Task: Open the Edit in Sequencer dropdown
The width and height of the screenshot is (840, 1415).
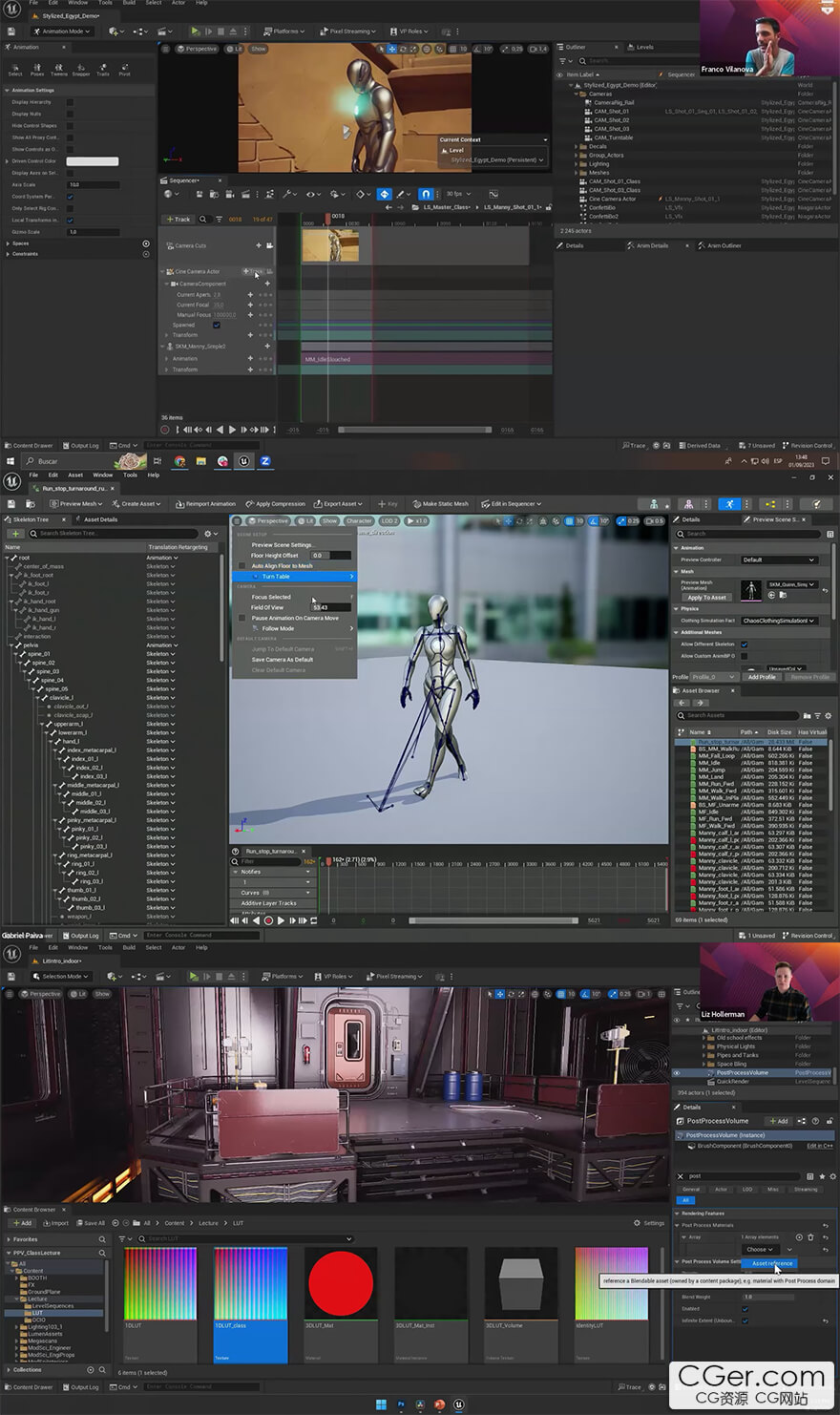Action: point(511,503)
